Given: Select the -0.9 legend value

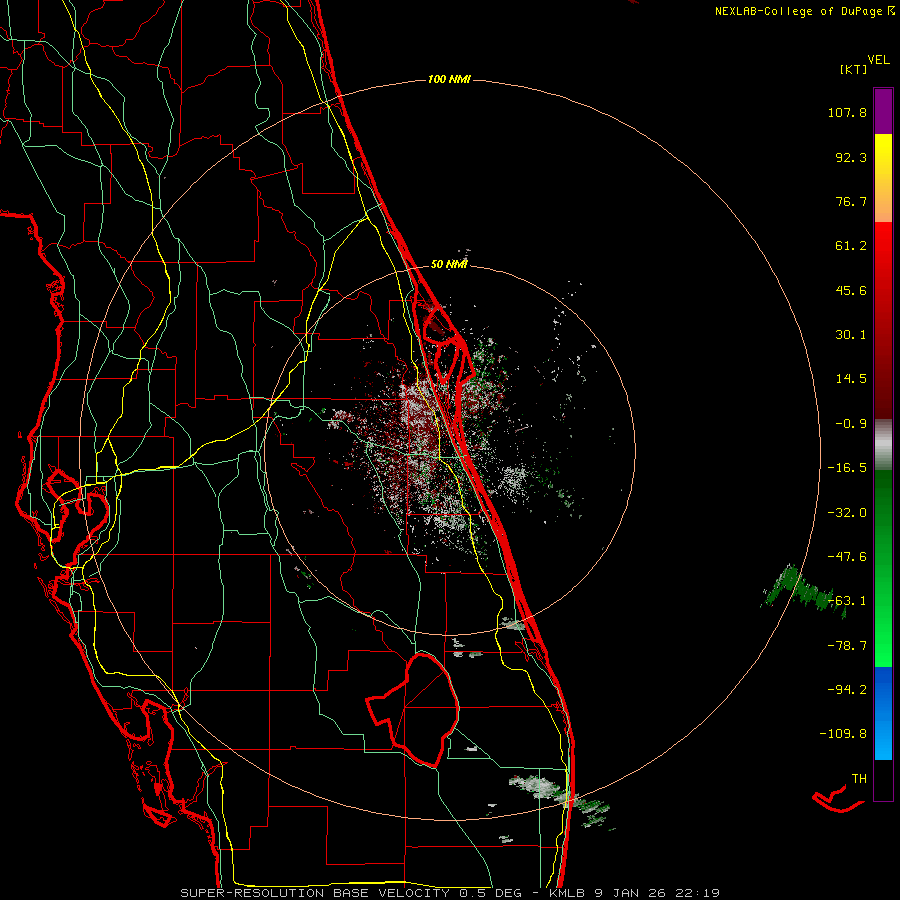Looking at the screenshot, I should [851, 424].
